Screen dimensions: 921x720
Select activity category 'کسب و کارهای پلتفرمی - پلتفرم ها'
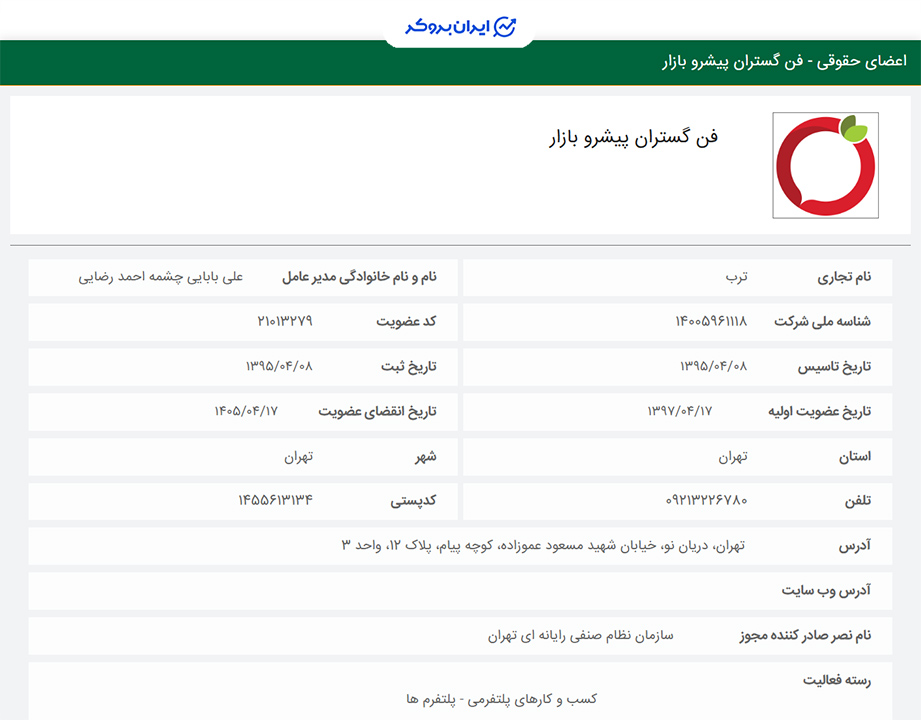(x=502, y=699)
